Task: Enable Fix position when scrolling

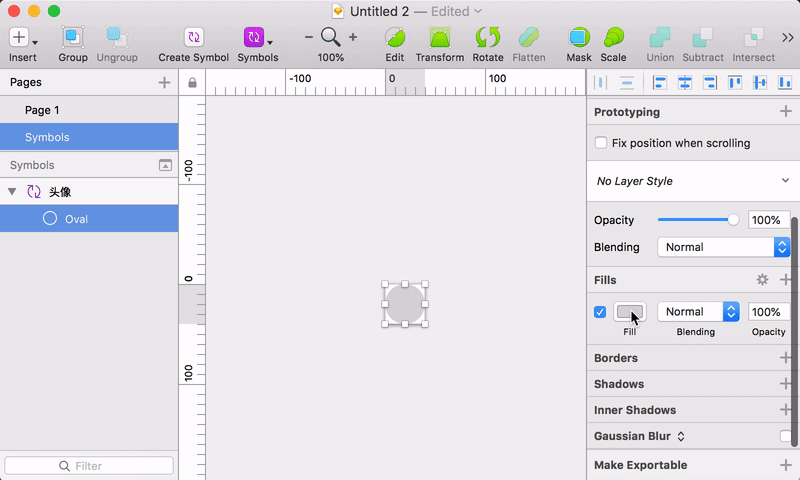Action: tap(601, 143)
